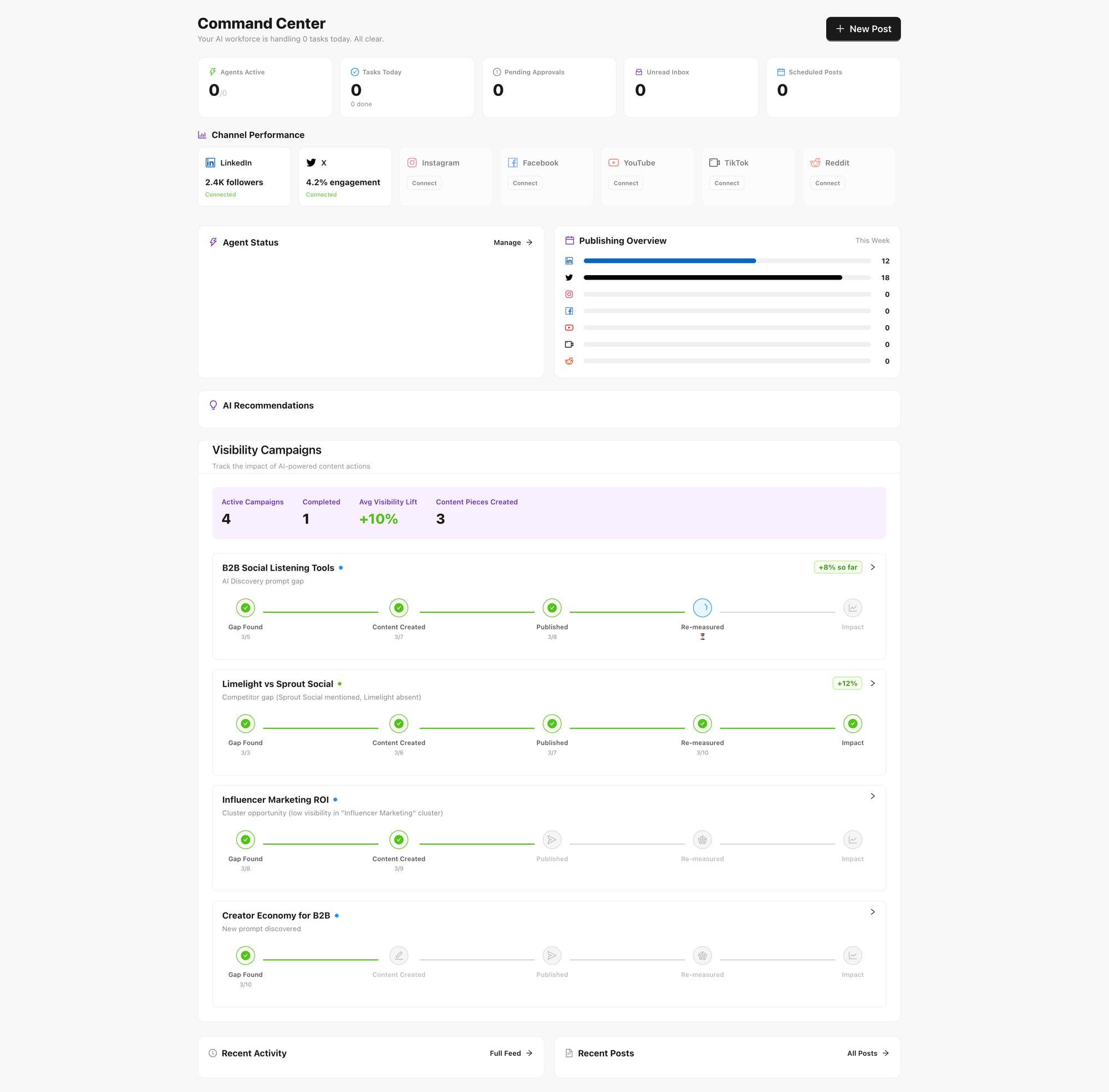Open the Reddit icon in Channel Performance

tap(816, 162)
